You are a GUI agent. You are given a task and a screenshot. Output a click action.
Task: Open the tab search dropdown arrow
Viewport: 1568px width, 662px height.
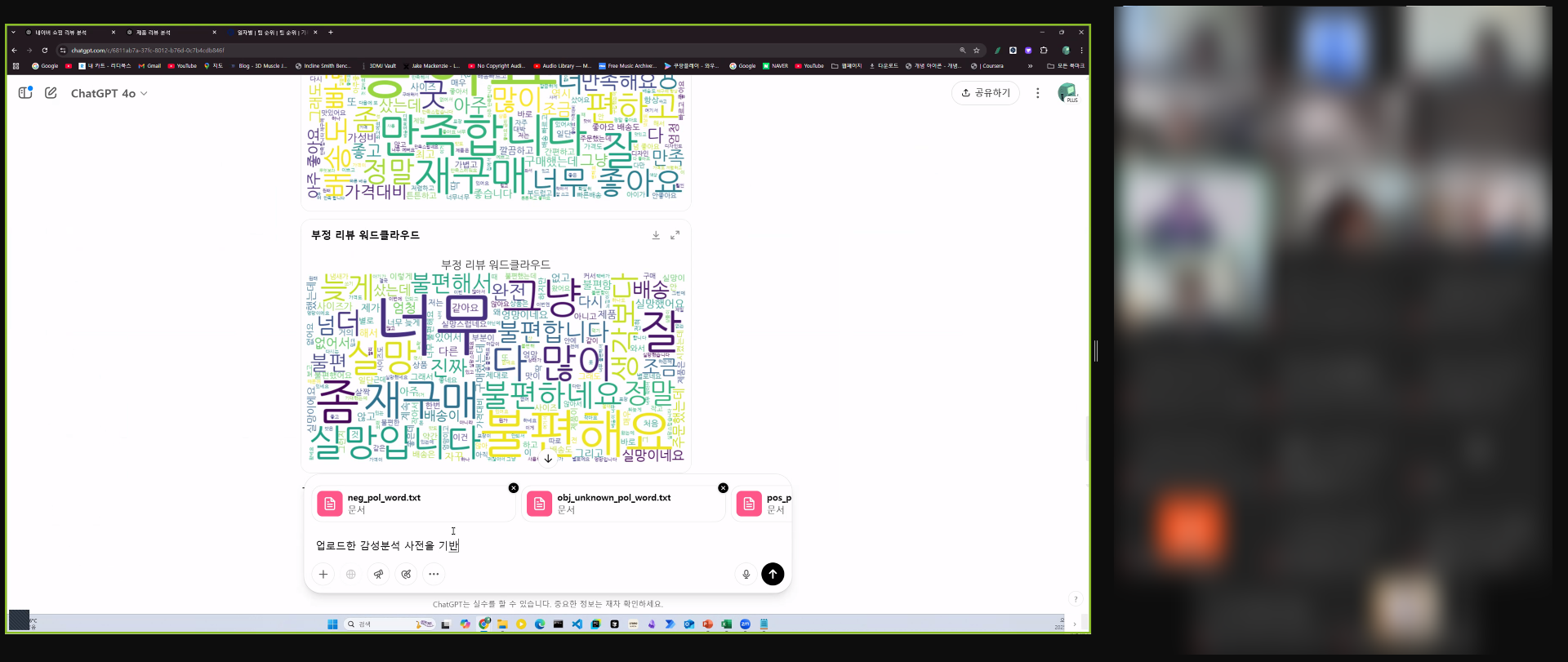(x=13, y=33)
